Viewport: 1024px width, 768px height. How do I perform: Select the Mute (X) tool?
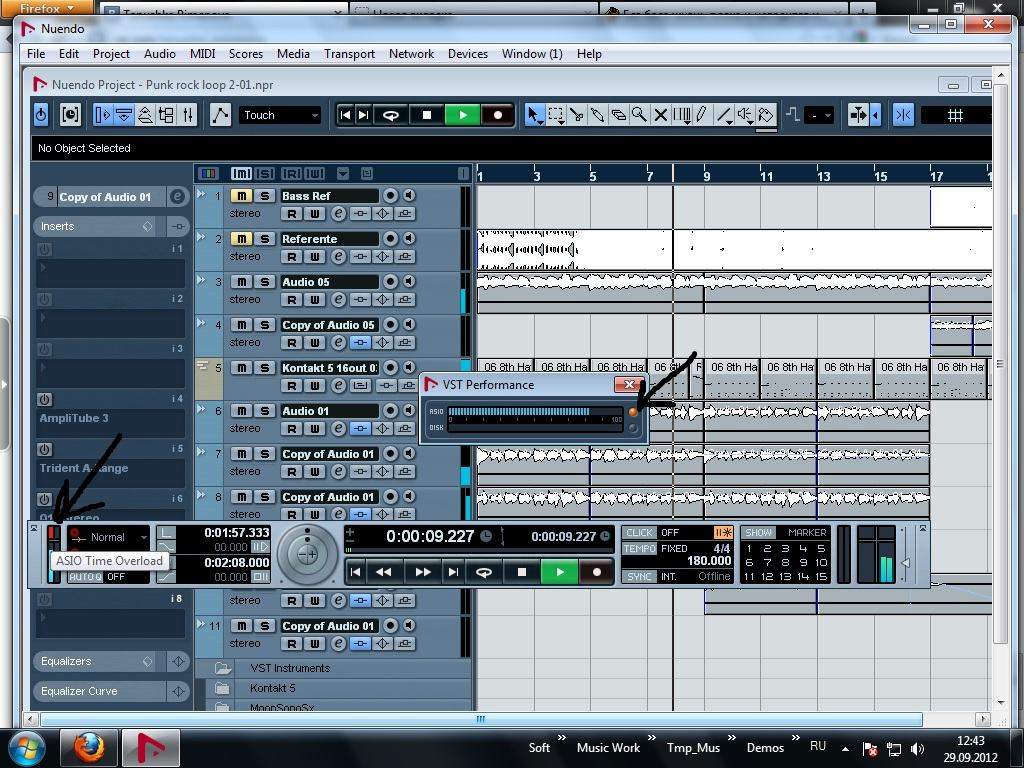pos(660,115)
